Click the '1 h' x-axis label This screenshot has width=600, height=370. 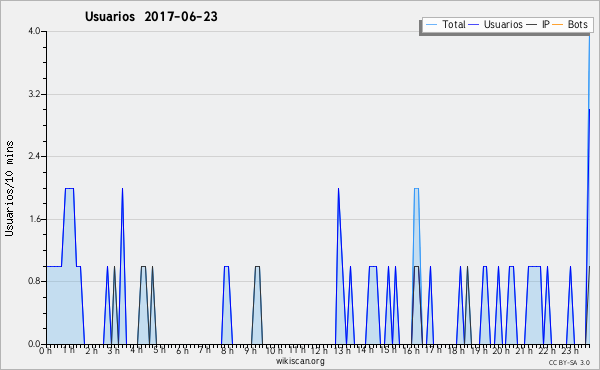[x=69, y=350]
